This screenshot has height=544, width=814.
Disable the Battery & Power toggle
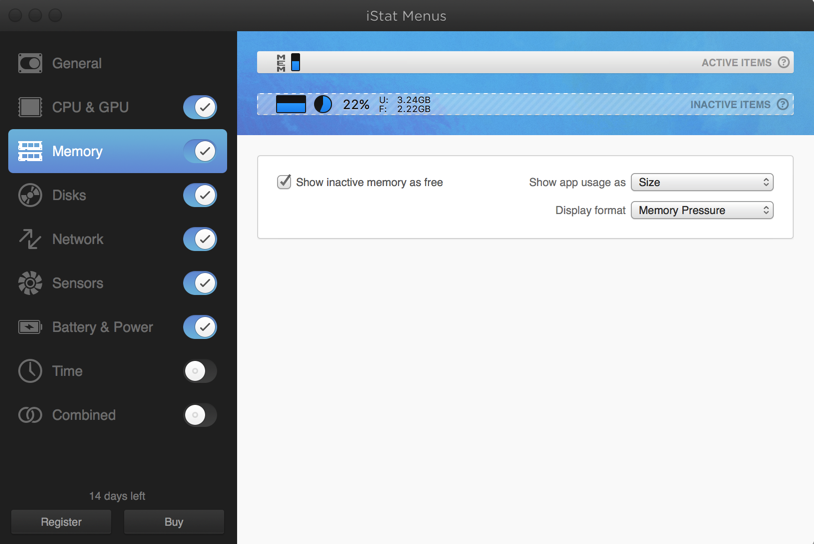[200, 327]
